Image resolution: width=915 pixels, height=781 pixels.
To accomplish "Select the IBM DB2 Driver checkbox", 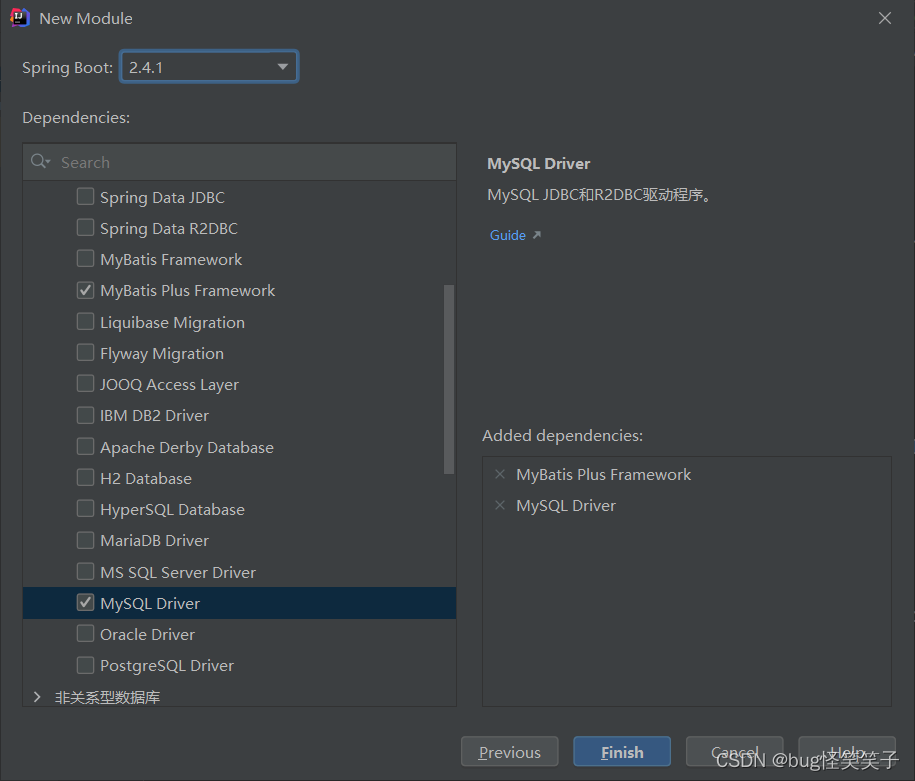I will point(85,415).
